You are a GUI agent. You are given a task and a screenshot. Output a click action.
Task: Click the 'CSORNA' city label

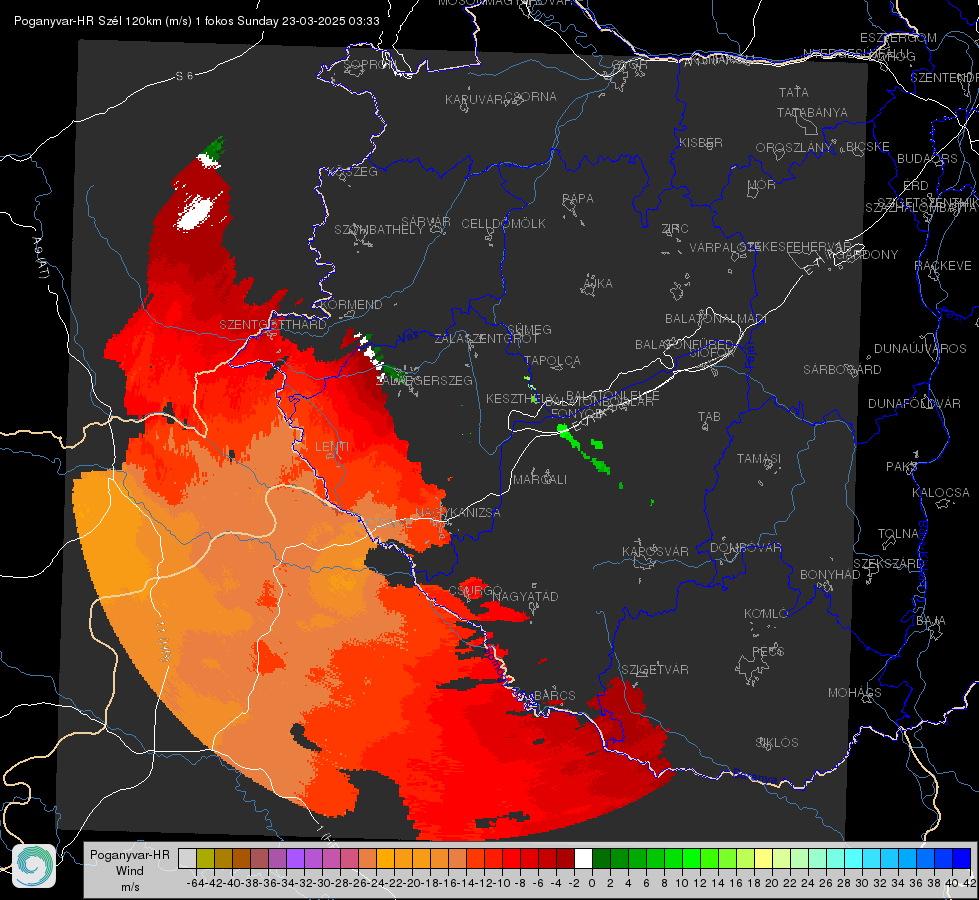coord(531,96)
